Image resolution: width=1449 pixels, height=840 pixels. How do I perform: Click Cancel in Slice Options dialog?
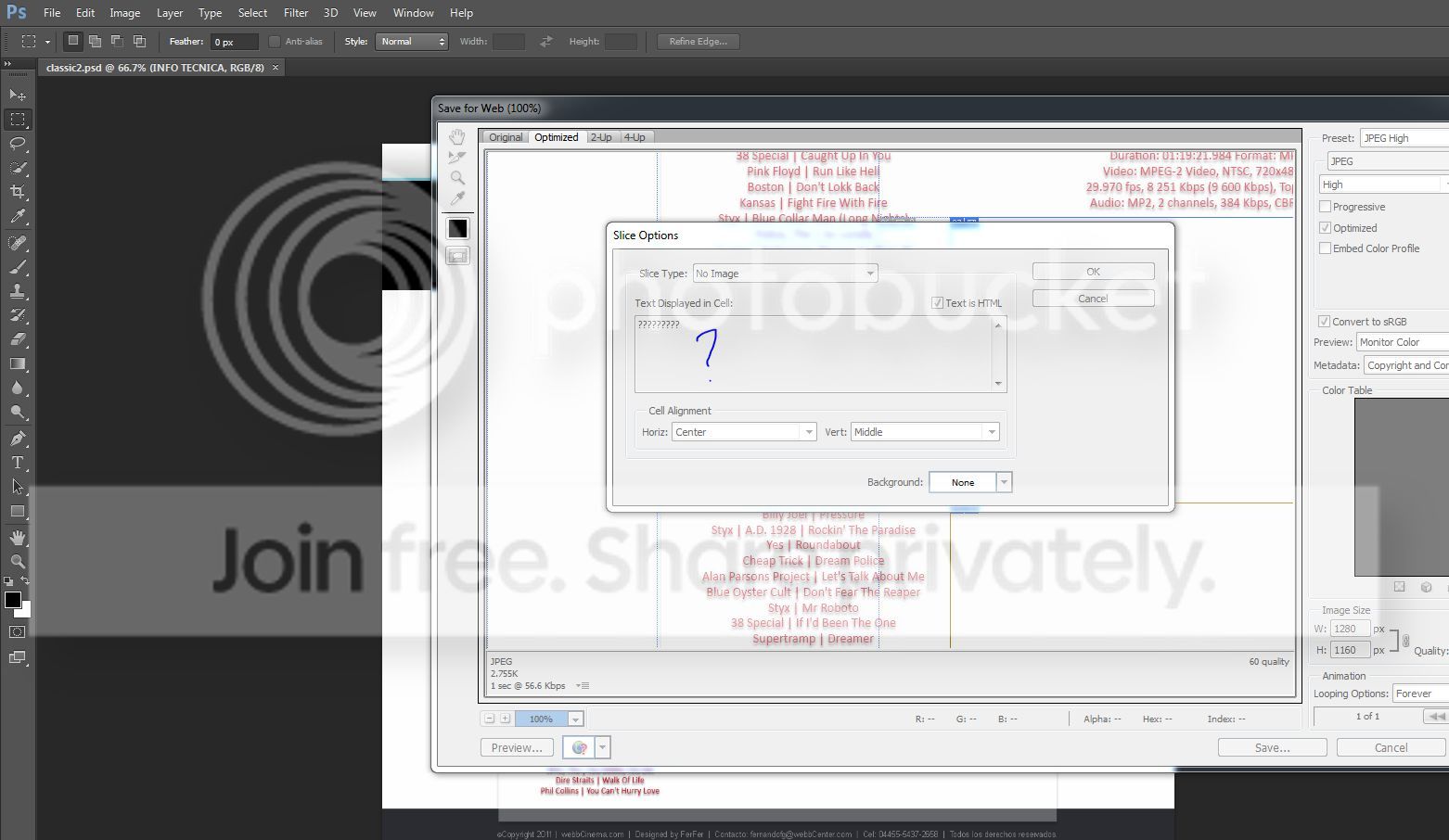tap(1093, 299)
